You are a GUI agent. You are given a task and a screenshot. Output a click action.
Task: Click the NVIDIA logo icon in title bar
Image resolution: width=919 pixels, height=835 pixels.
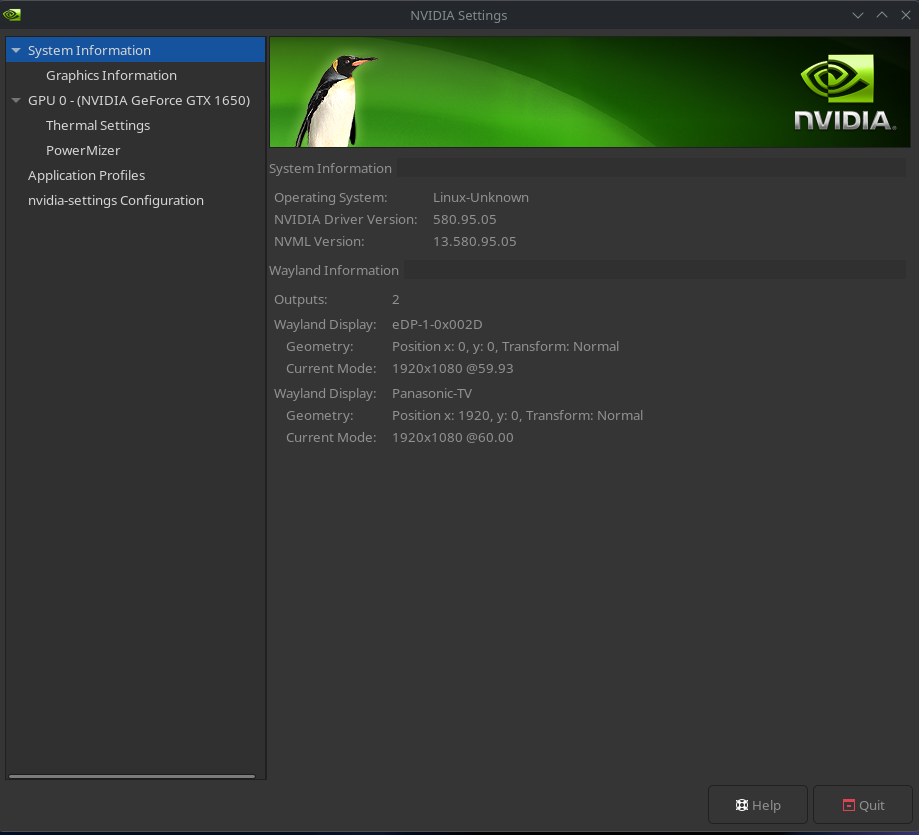coord(12,14)
